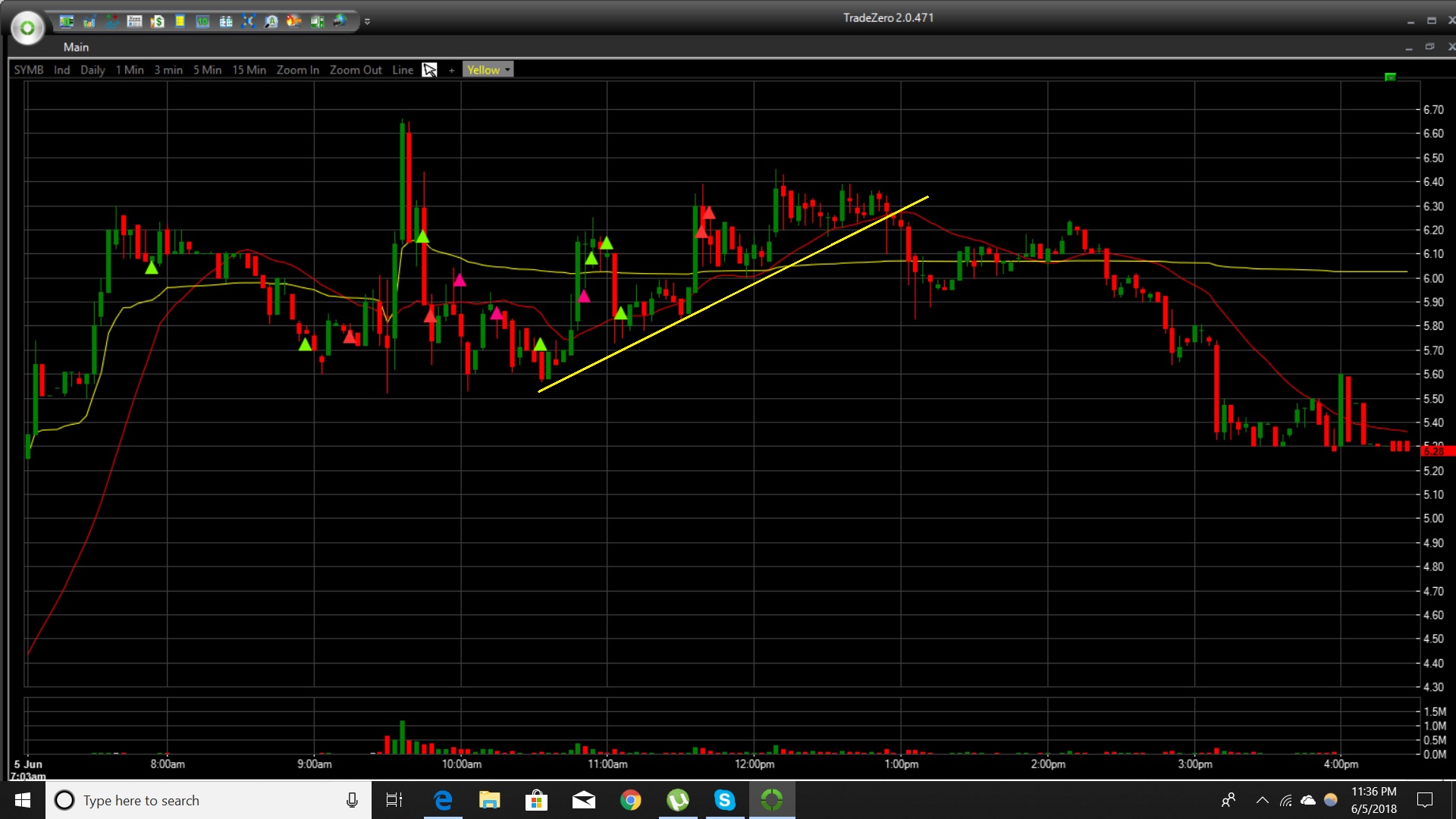The image size is (1456, 819).
Task: Open the globe browser toolbar icon
Action: tap(340, 21)
